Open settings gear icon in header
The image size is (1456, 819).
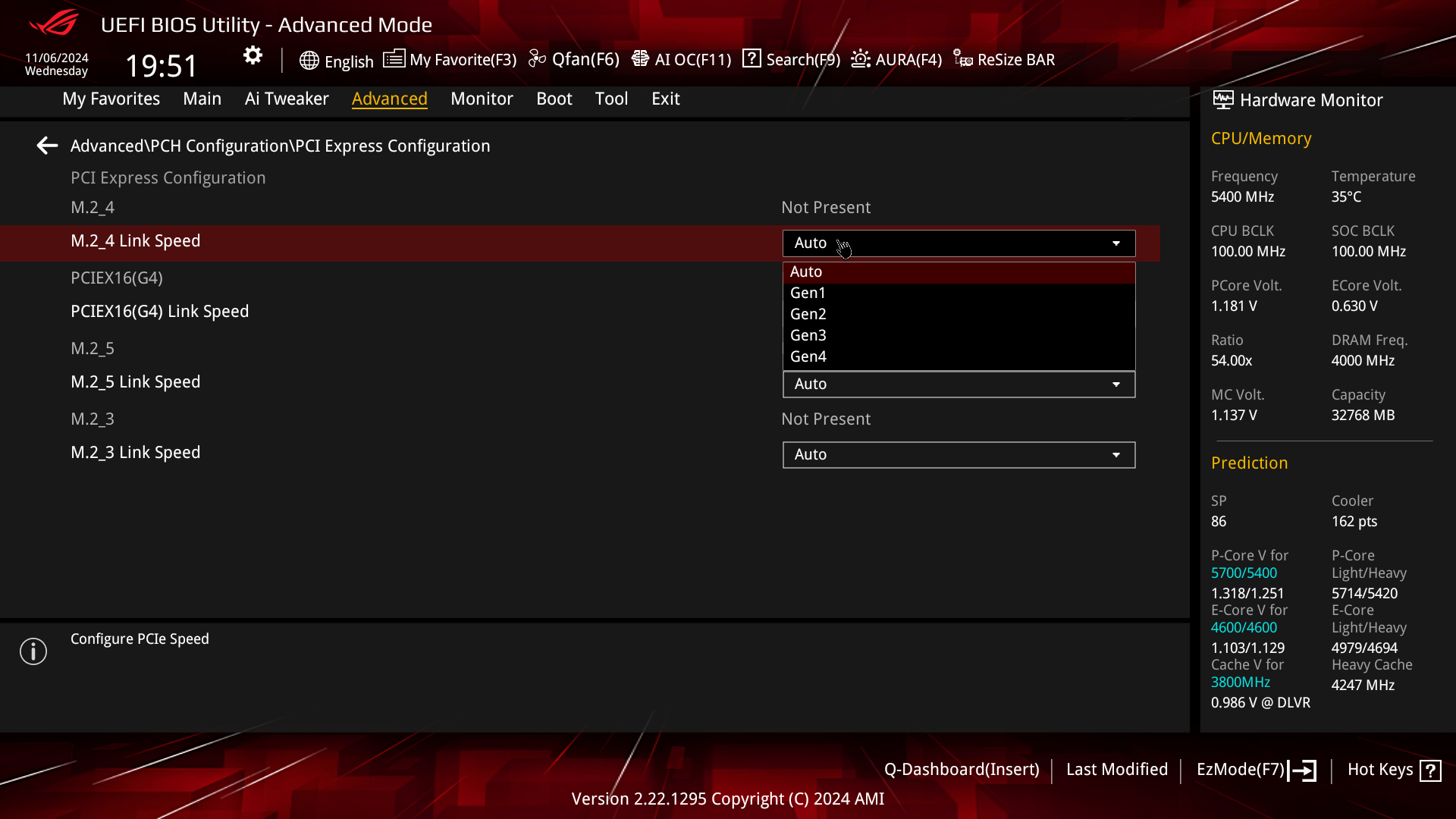[x=253, y=55]
